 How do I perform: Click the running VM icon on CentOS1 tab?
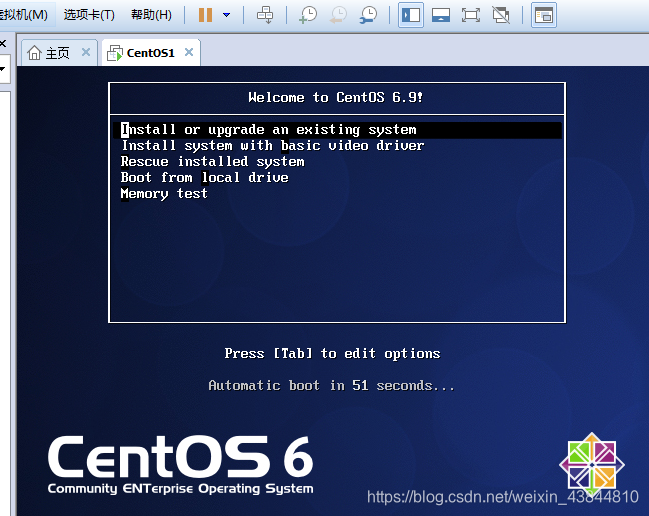pos(115,53)
